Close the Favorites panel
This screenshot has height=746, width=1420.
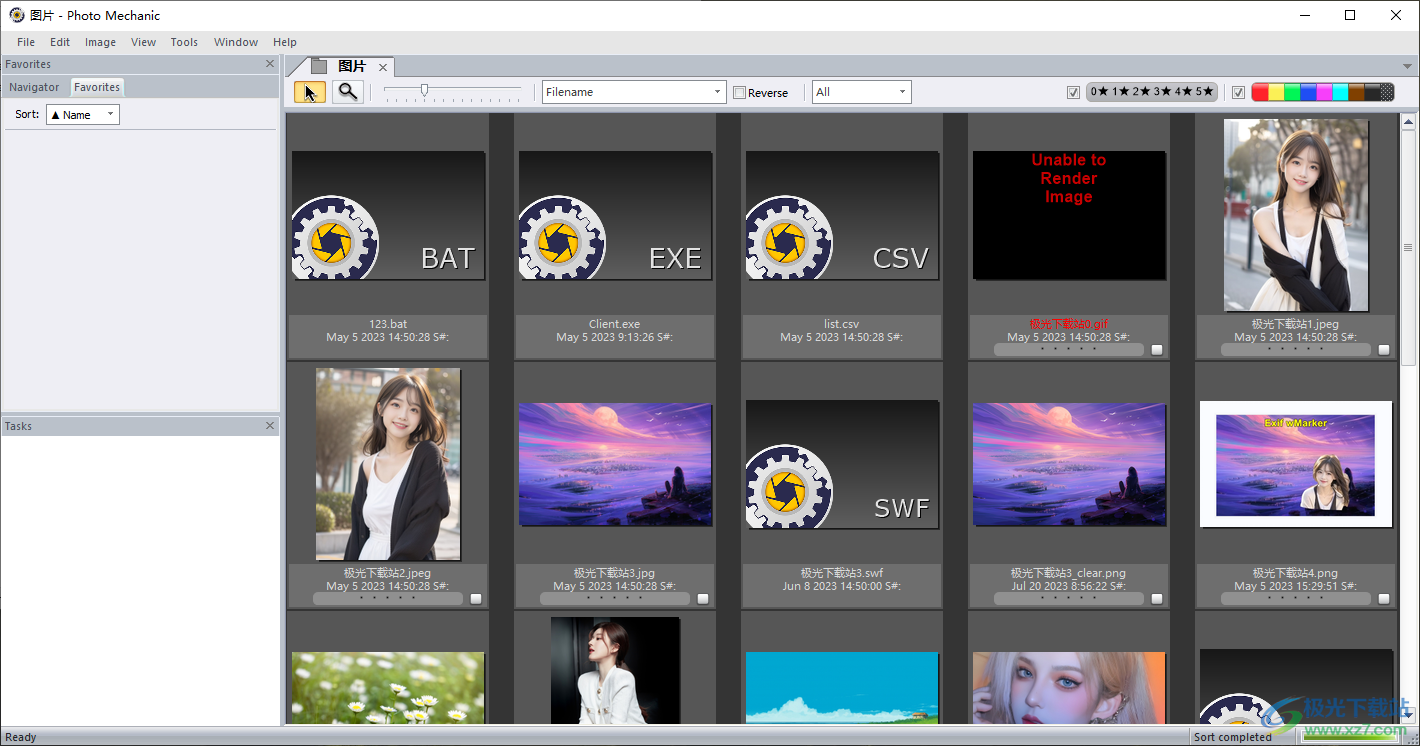pos(269,64)
